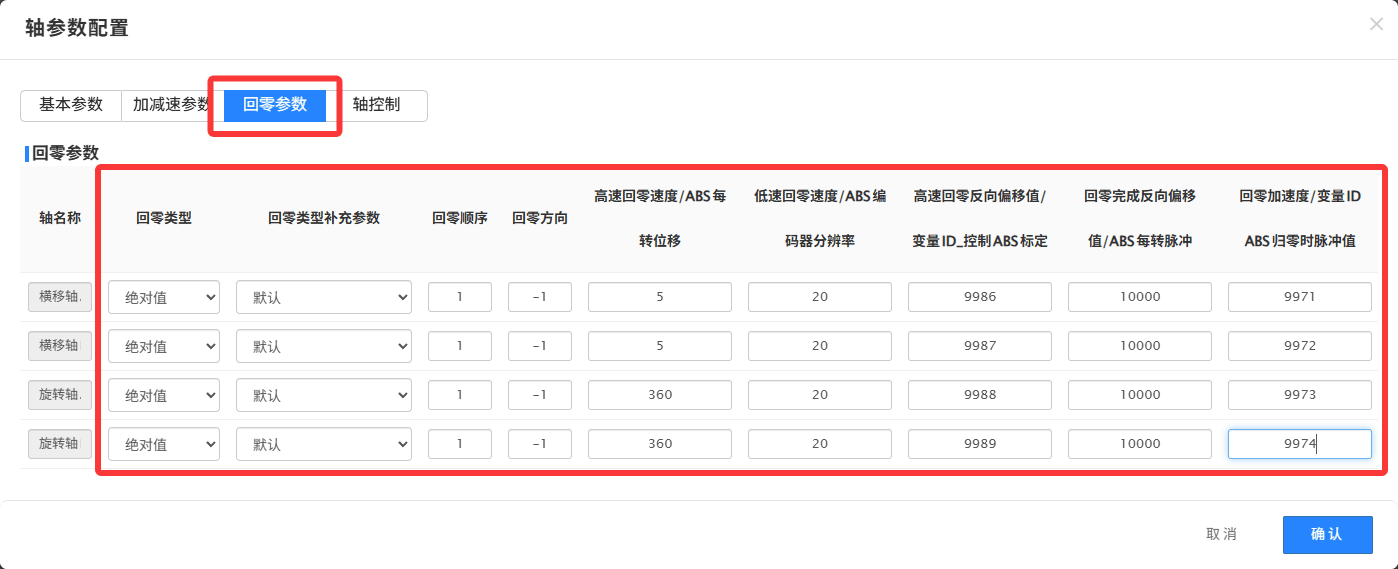The image size is (1398, 569).
Task: Open 回零类型 dropdown in the third row
Action: point(164,395)
